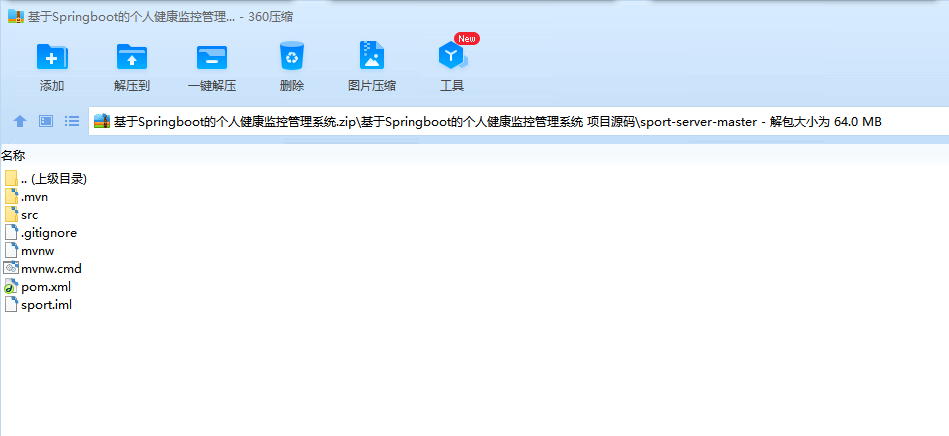The height and width of the screenshot is (436, 949).
Task: Go up one level with arrow icon
Action: pos(20,122)
